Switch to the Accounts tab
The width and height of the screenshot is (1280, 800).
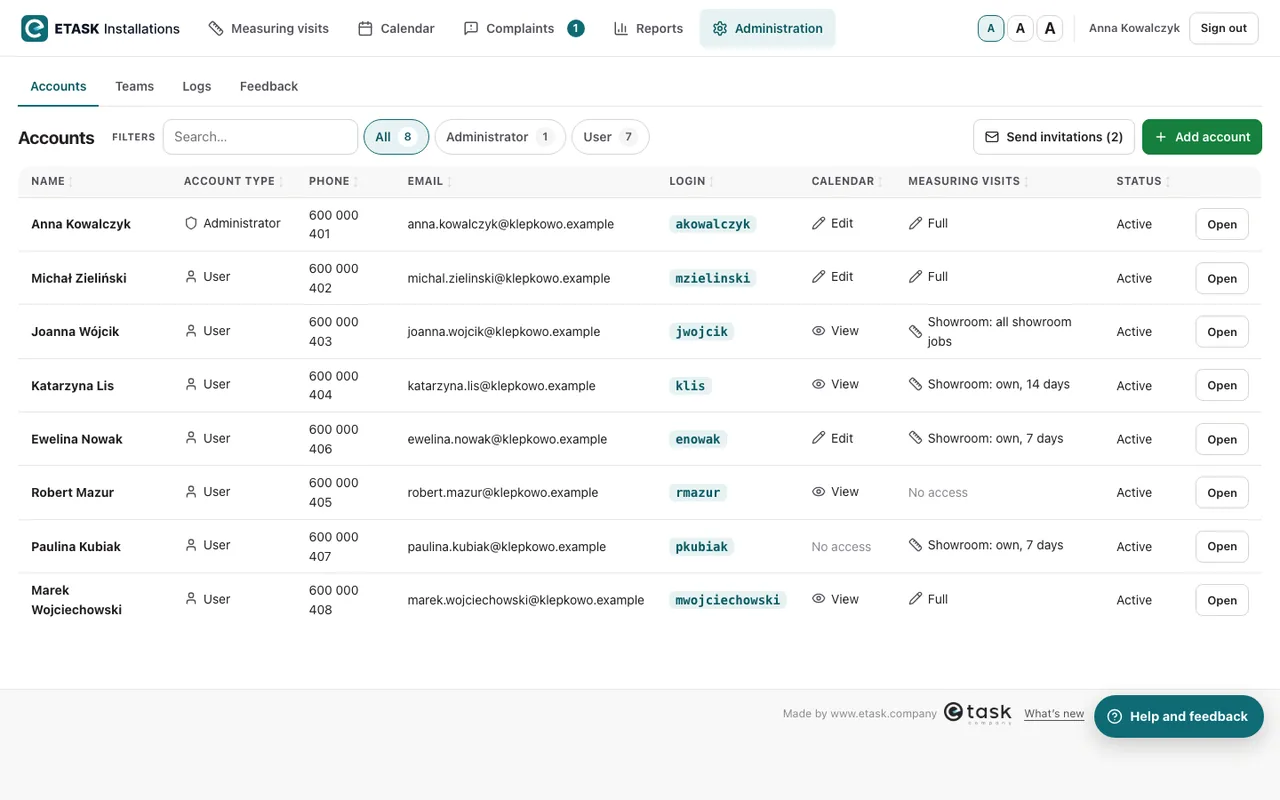[58, 86]
